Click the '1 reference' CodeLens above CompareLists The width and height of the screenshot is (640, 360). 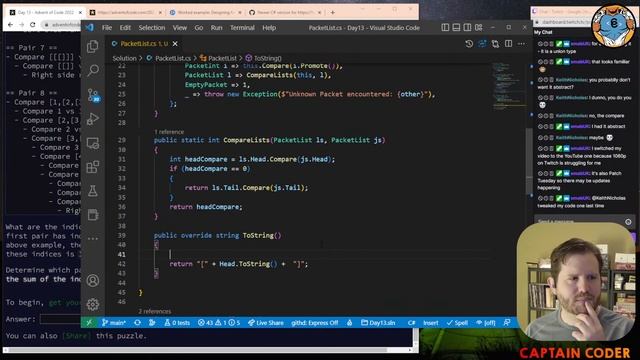[x=169, y=132]
